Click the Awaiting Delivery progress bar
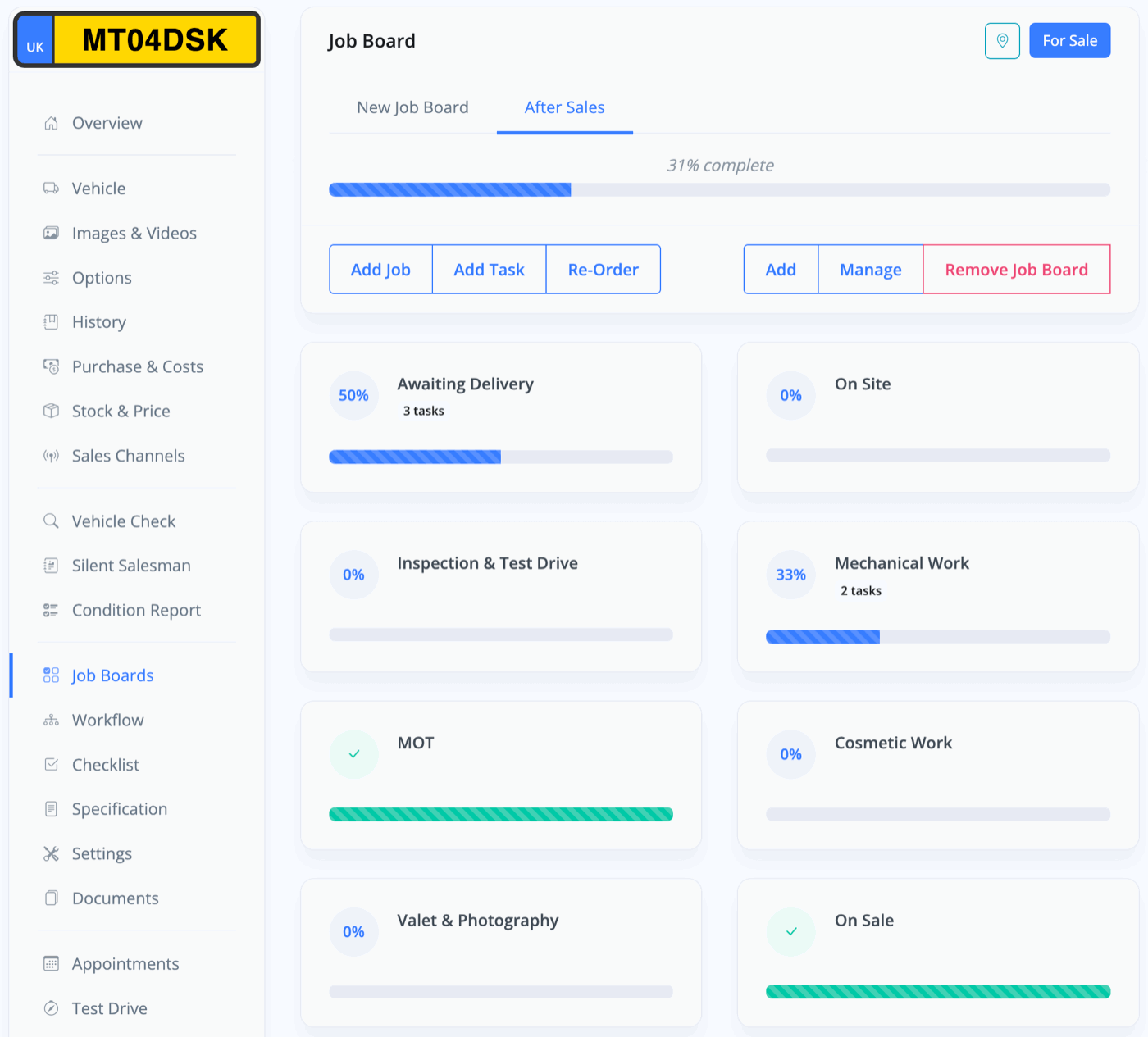The image size is (1148, 1037). coord(501,457)
